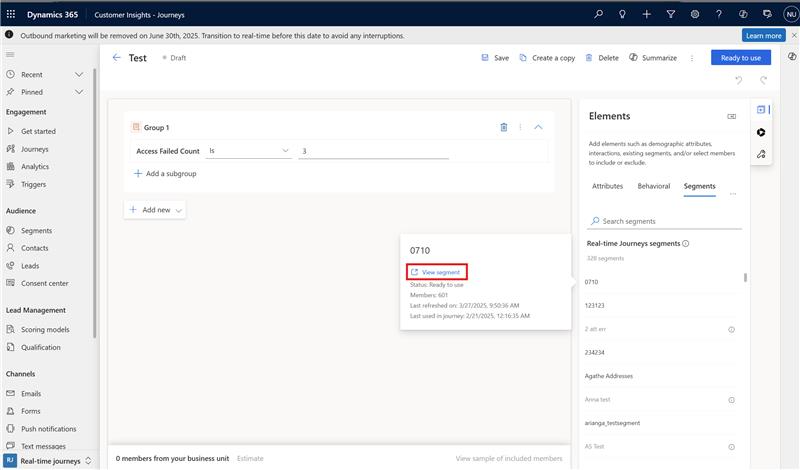The height and width of the screenshot is (470, 800).
Task: Click the Search segments input field
Action: click(x=665, y=221)
